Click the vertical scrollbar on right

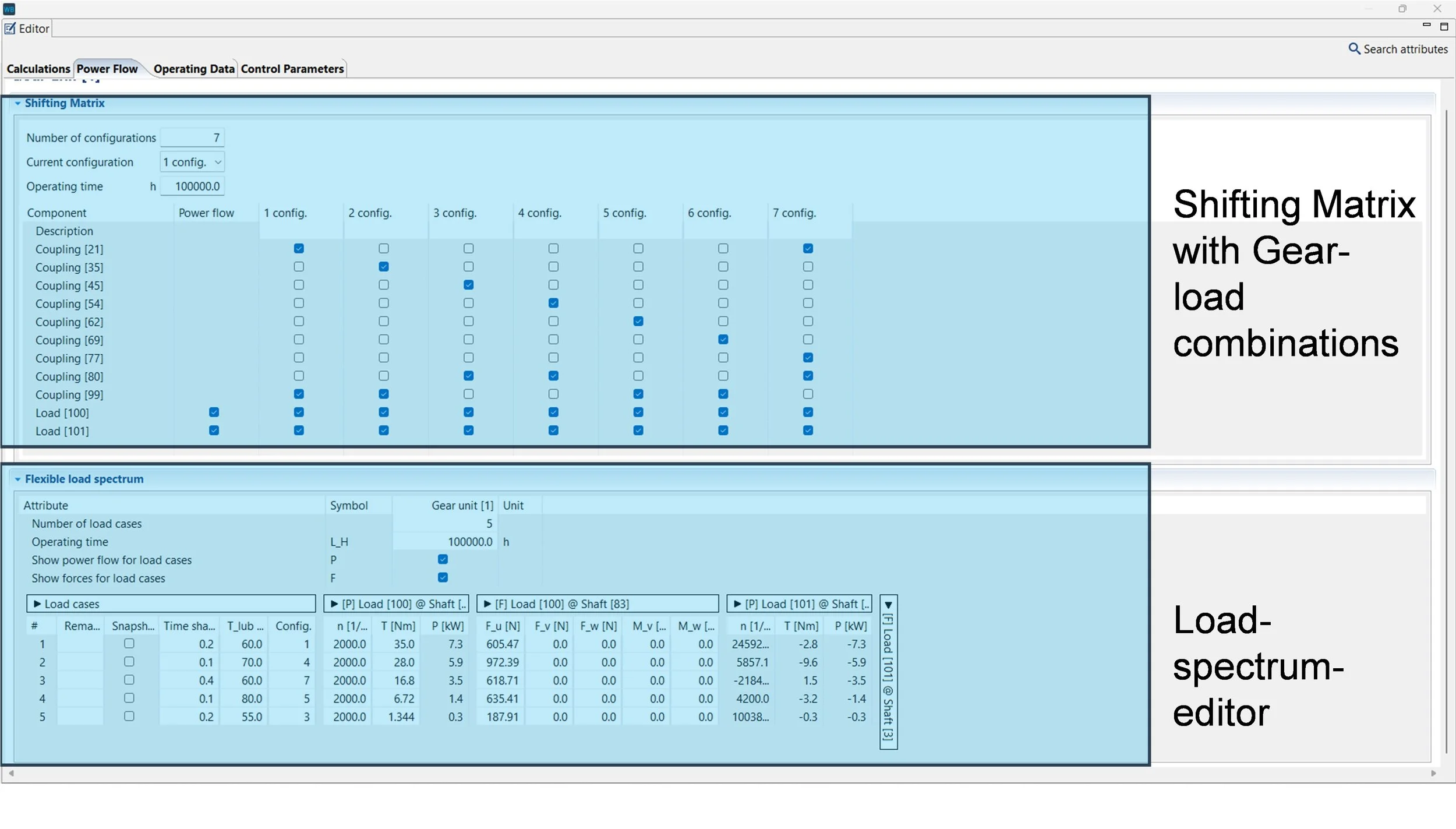coord(1446,431)
